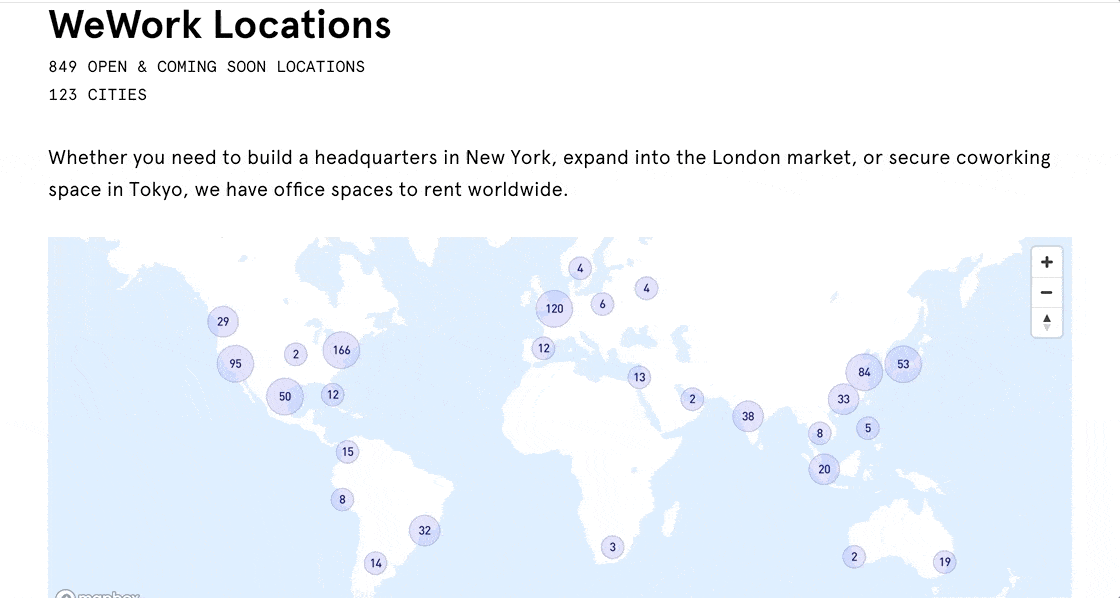The width and height of the screenshot is (1120, 598).
Task: Expand the 20 cluster near Singapore
Action: click(824, 469)
